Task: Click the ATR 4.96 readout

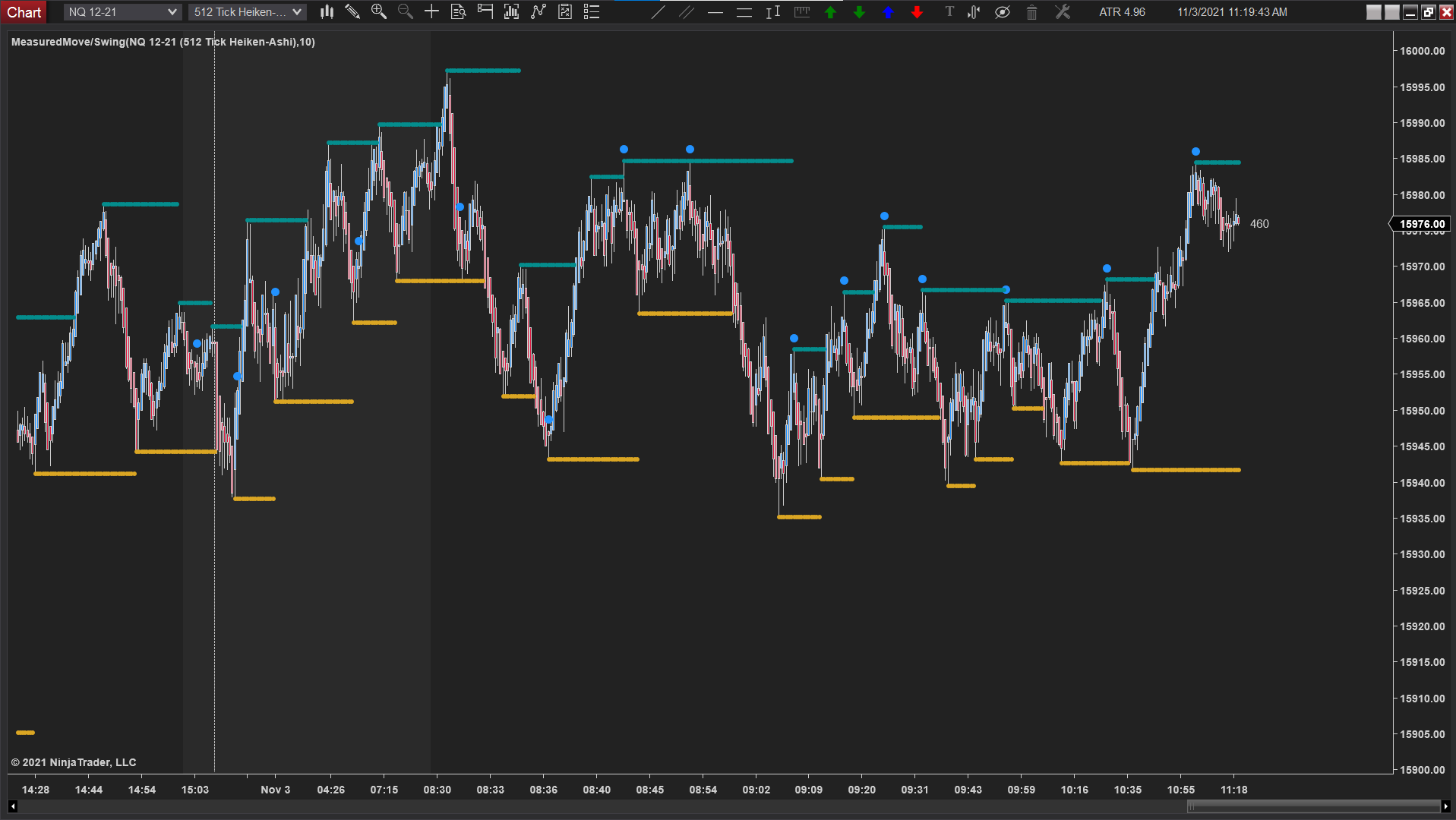Action: 1122,12
